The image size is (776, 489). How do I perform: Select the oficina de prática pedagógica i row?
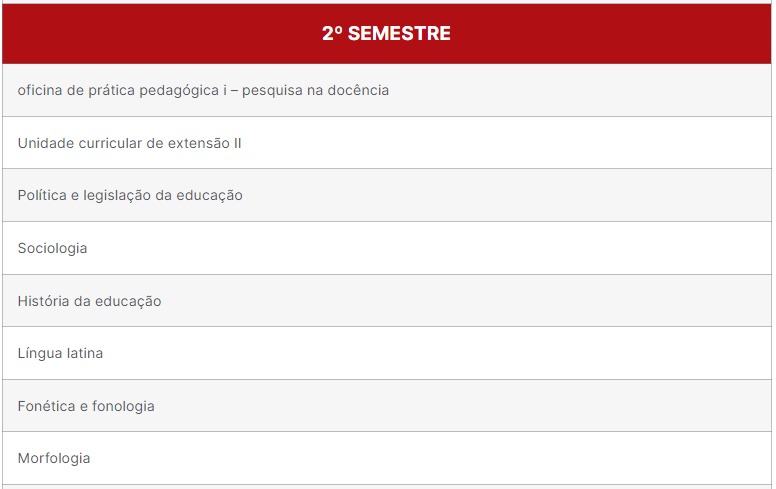[387, 90]
